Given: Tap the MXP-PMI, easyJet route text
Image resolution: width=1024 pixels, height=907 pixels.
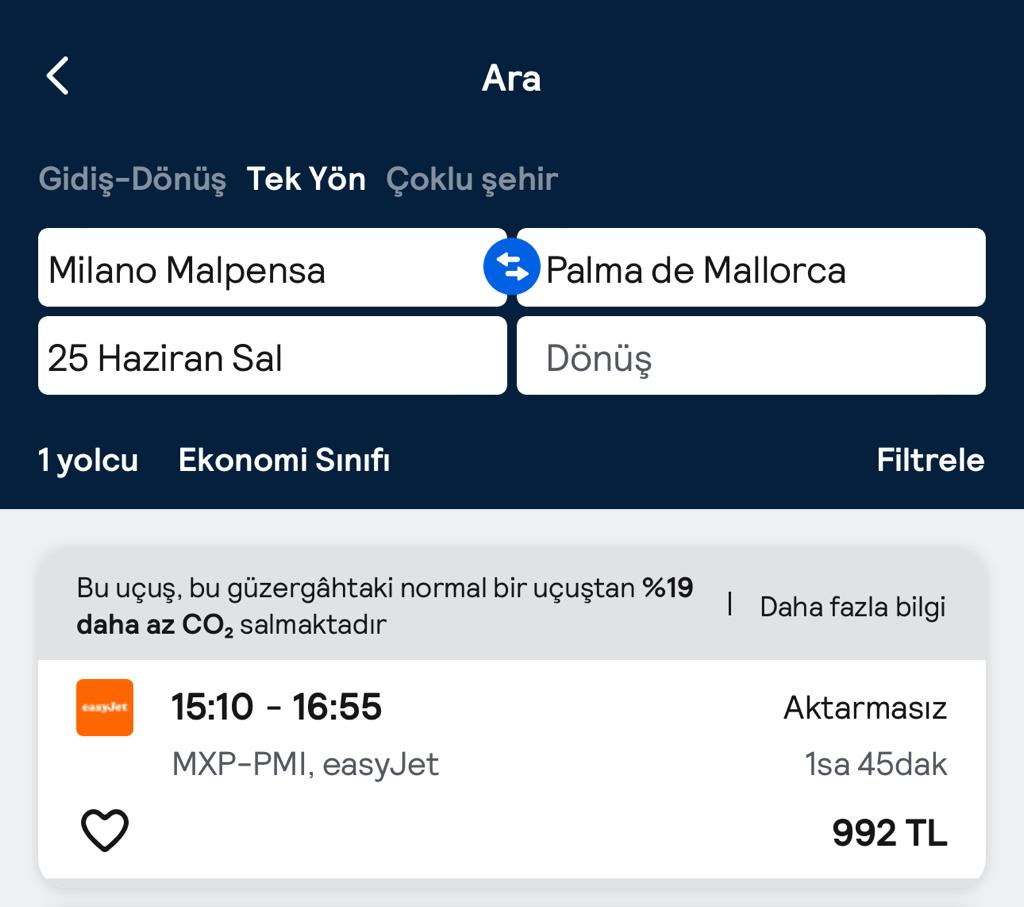Looking at the screenshot, I should point(305,765).
